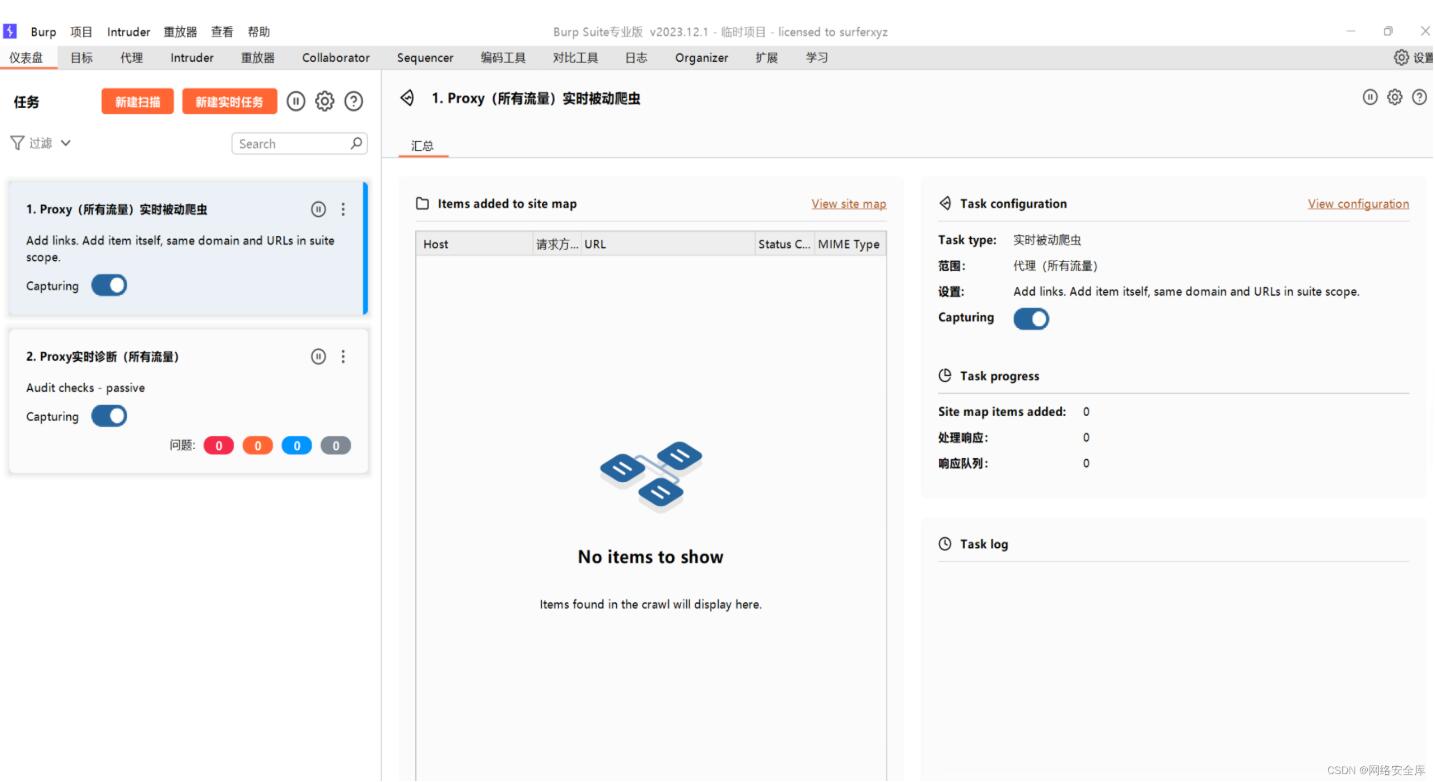Click the search magnifier icon in the tasks search box

coord(356,143)
